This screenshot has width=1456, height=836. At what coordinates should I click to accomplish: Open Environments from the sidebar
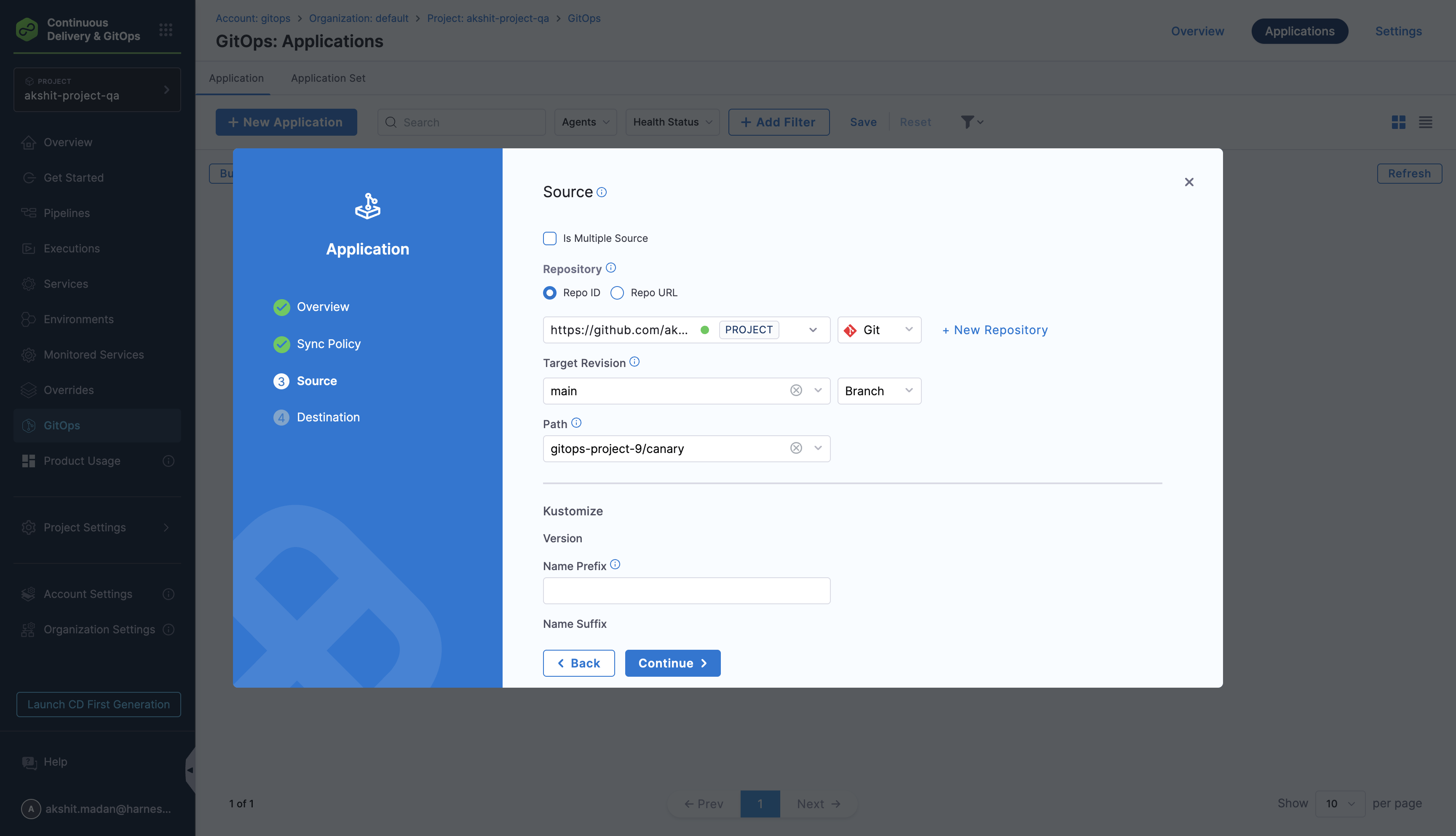coord(78,319)
